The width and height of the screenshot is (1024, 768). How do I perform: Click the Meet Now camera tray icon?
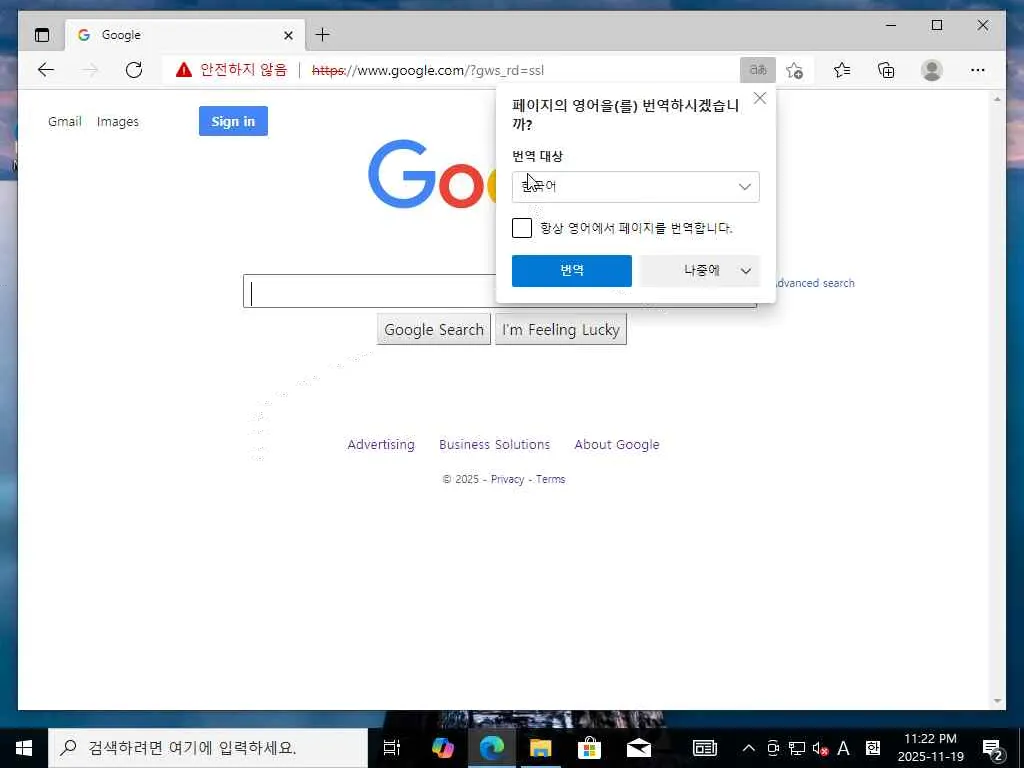click(773, 748)
